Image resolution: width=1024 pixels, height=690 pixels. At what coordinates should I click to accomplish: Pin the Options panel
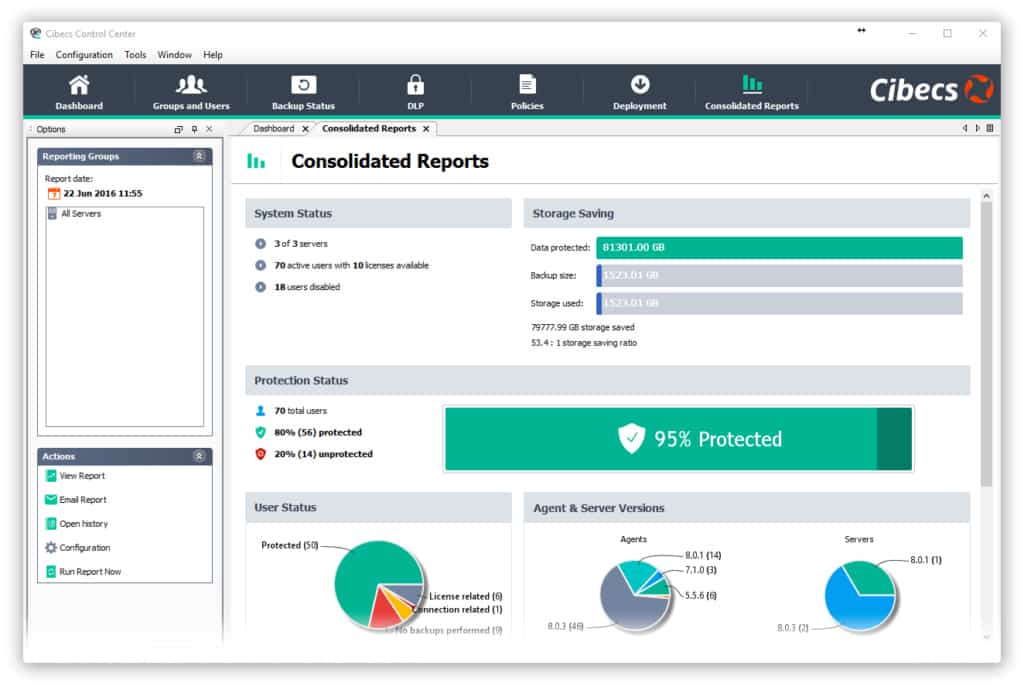click(194, 129)
